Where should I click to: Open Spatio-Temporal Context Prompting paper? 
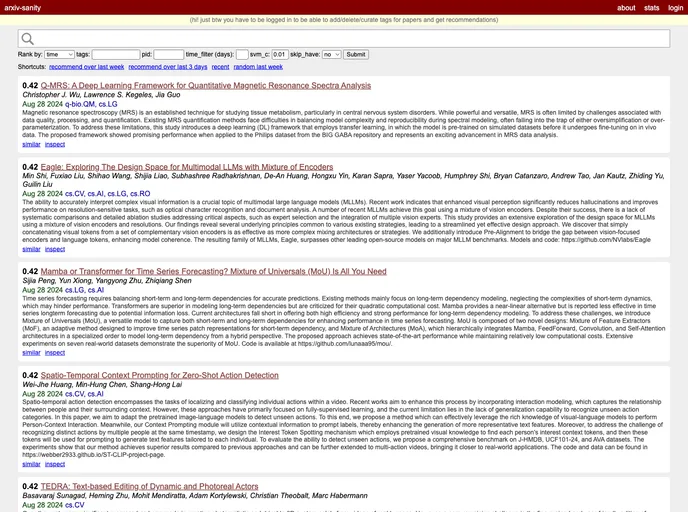tap(160, 375)
